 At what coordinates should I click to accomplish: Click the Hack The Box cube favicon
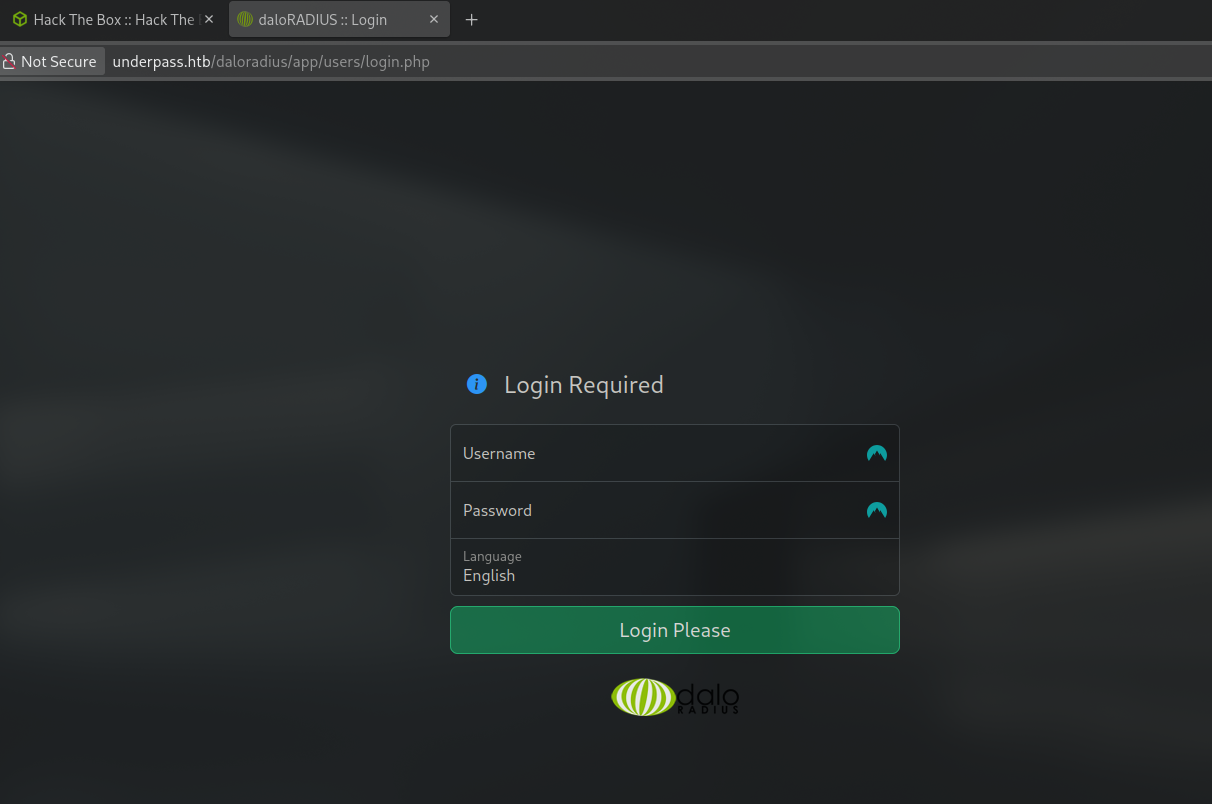[20, 20]
